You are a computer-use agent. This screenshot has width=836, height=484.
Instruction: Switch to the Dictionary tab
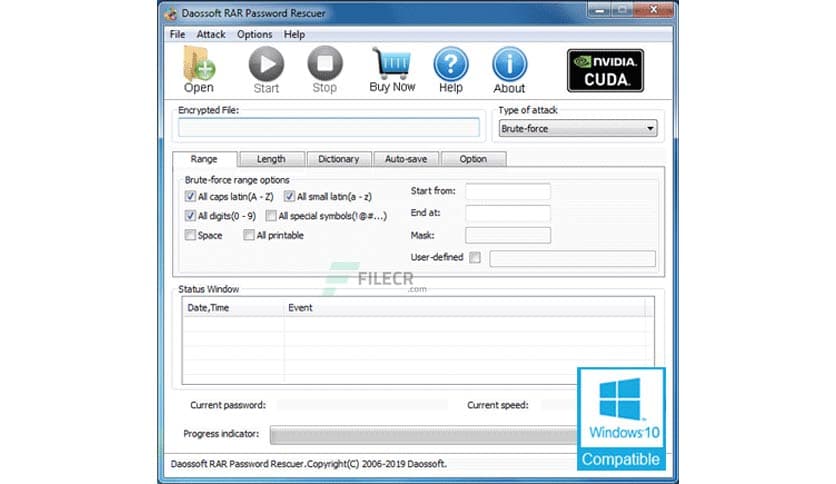coord(339,159)
